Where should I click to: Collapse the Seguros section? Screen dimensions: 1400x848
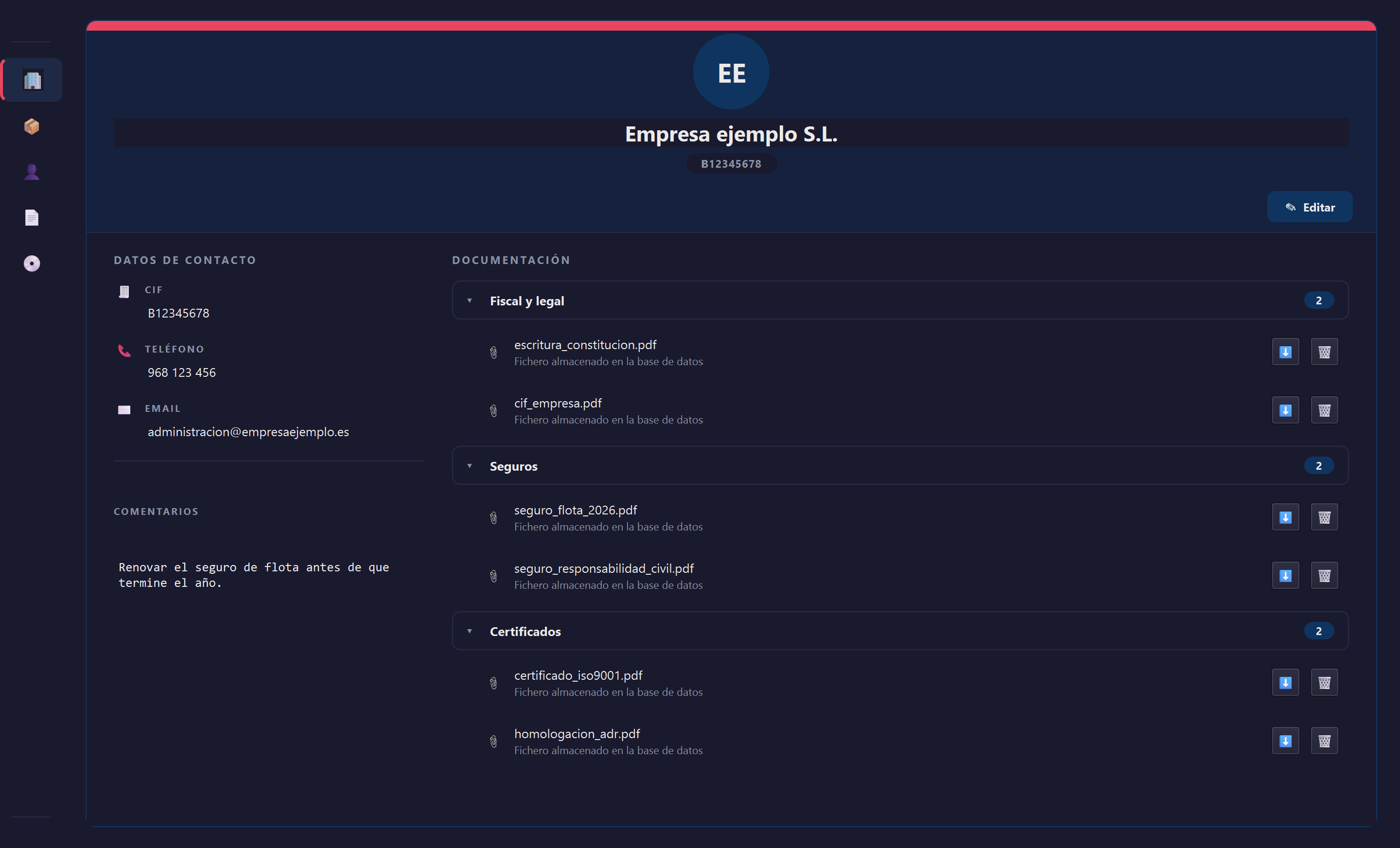coord(900,465)
